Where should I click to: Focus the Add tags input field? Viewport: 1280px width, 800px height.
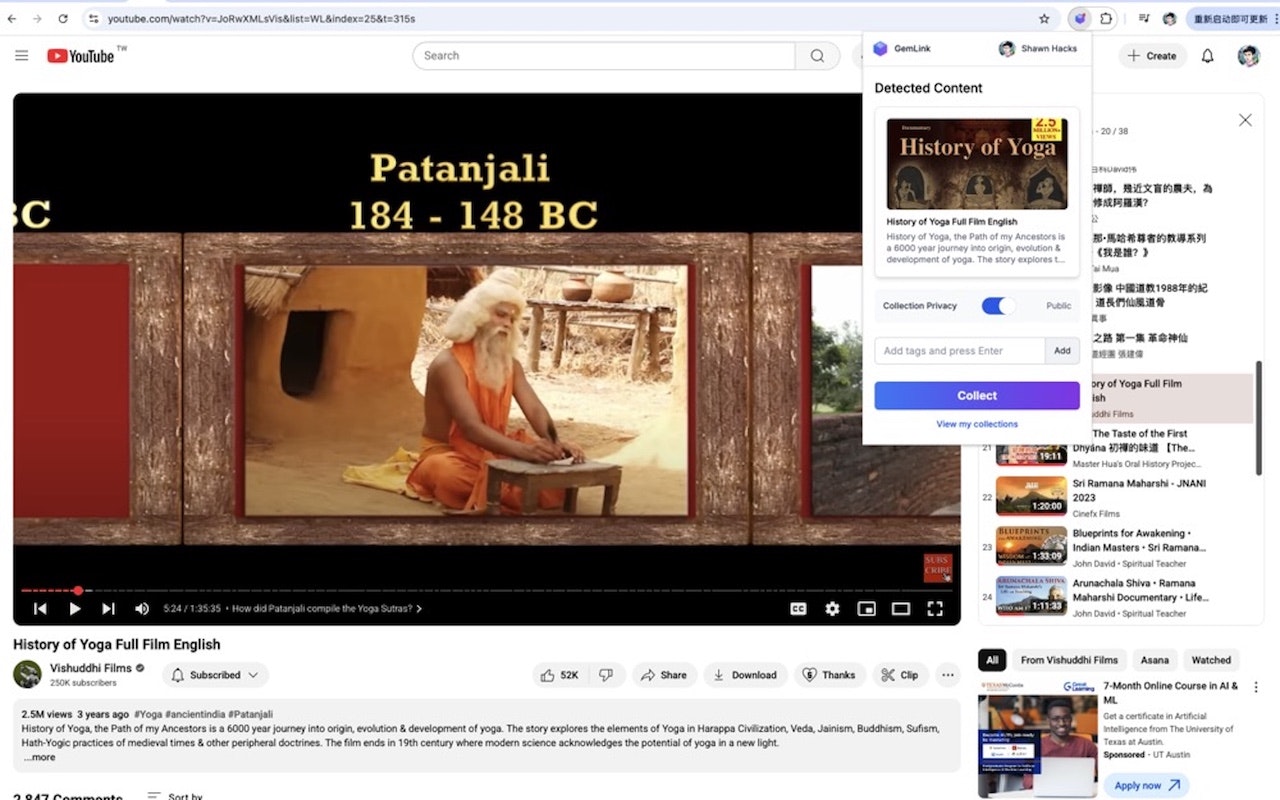coord(960,351)
